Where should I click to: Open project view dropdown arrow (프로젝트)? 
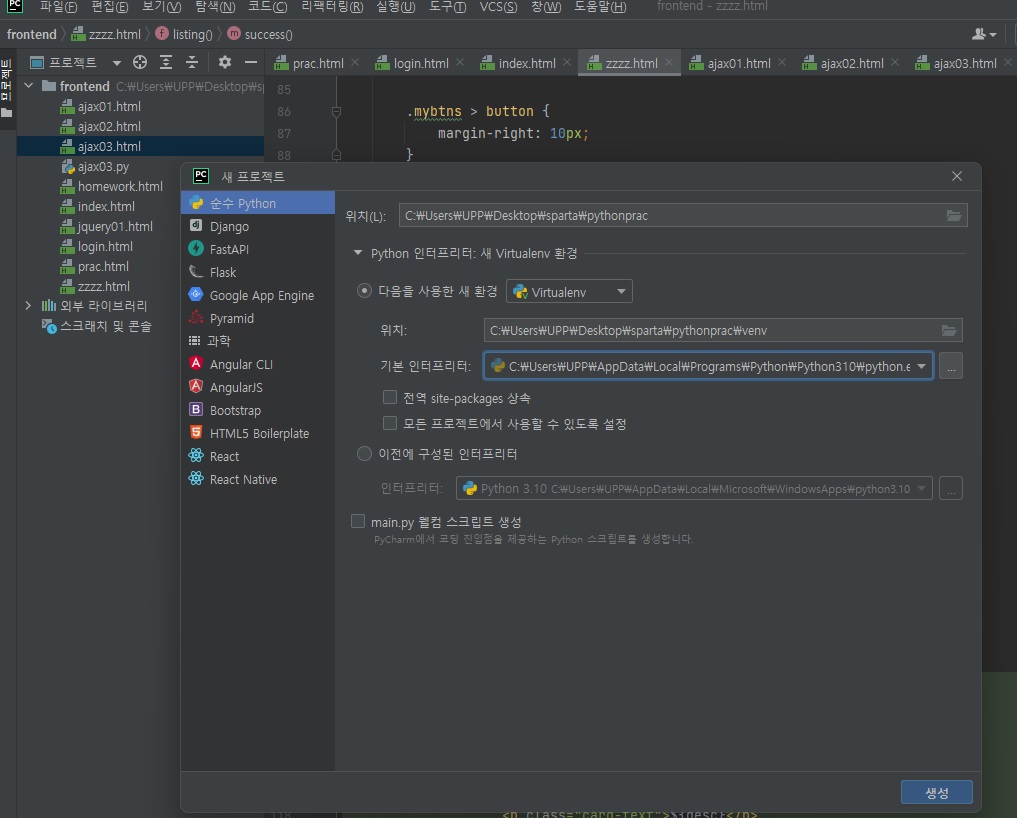click(117, 63)
